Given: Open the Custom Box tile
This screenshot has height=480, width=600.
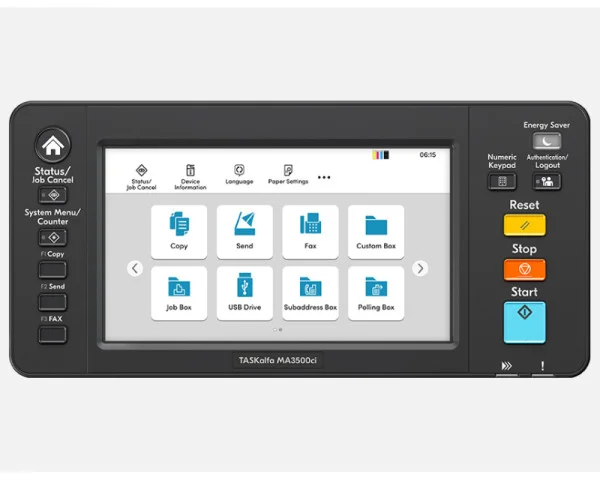Looking at the screenshot, I should (x=376, y=231).
